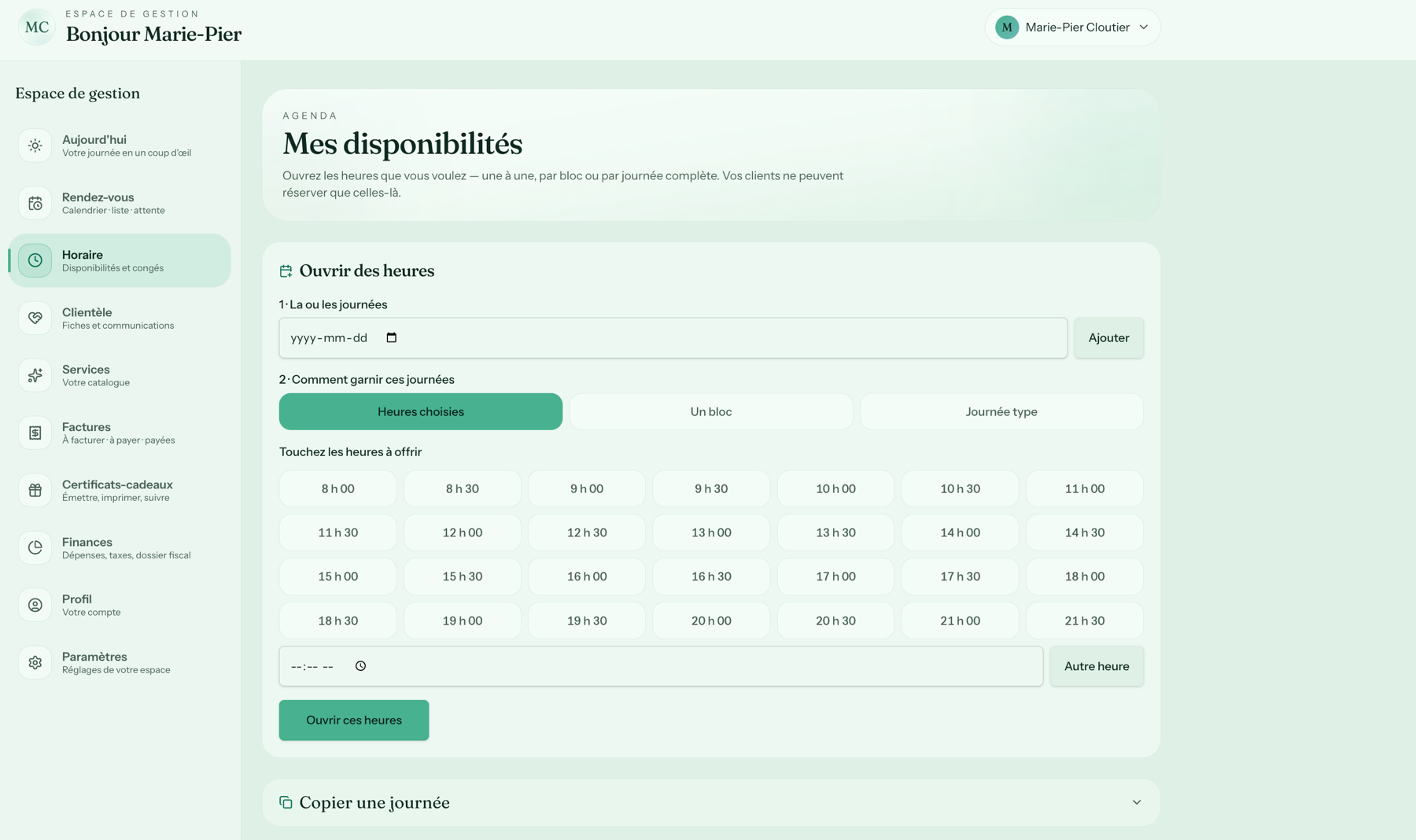The image size is (1416, 840).
Task: Select the Heures choisies mode
Action: pyautogui.click(x=421, y=411)
